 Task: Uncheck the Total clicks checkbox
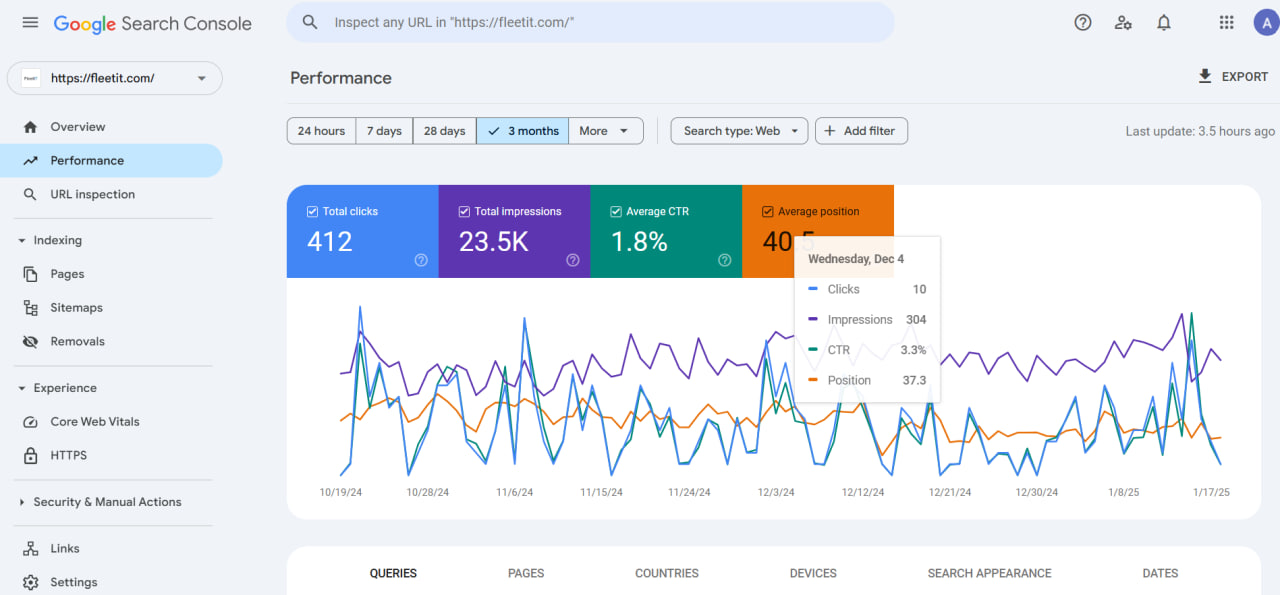click(x=312, y=211)
